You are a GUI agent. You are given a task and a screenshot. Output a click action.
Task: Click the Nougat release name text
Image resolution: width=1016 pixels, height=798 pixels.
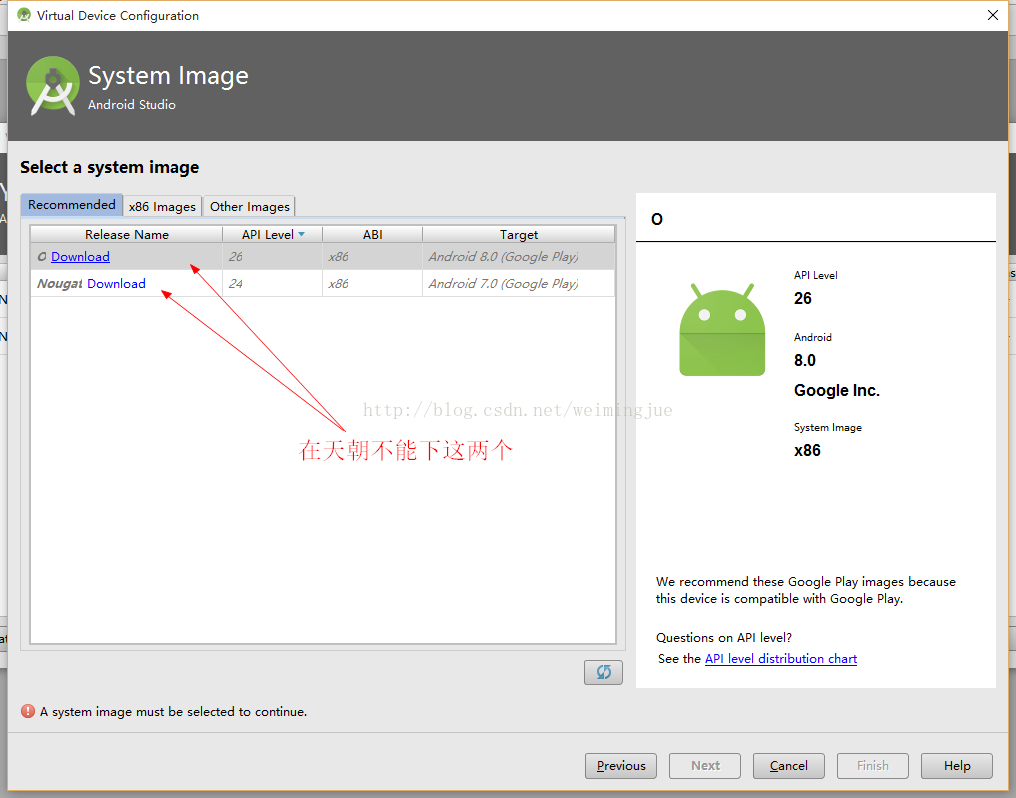(x=60, y=284)
